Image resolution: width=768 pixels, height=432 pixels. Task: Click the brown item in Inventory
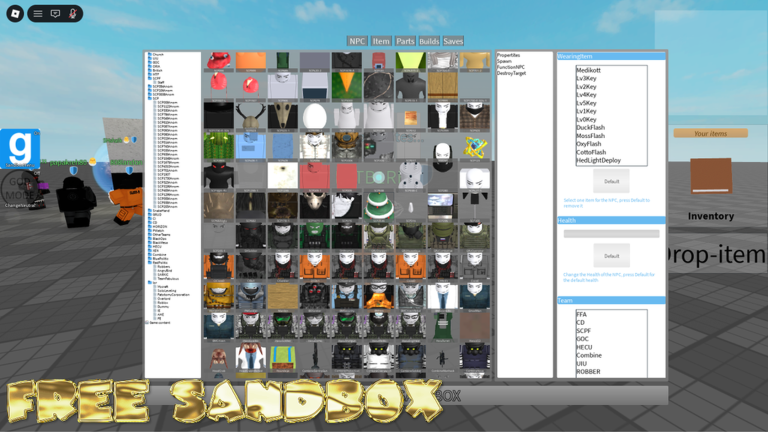click(711, 176)
